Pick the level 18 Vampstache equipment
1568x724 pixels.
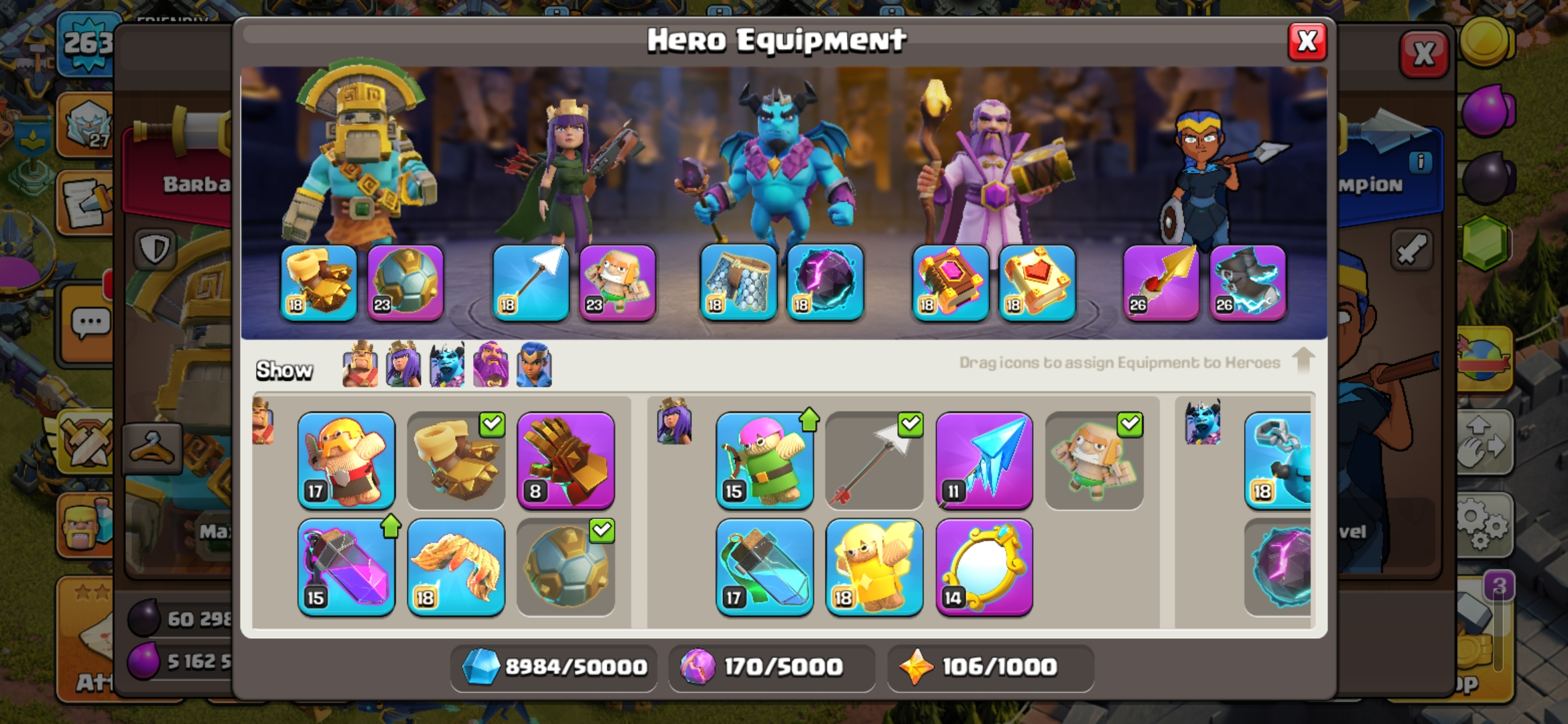pos(456,567)
